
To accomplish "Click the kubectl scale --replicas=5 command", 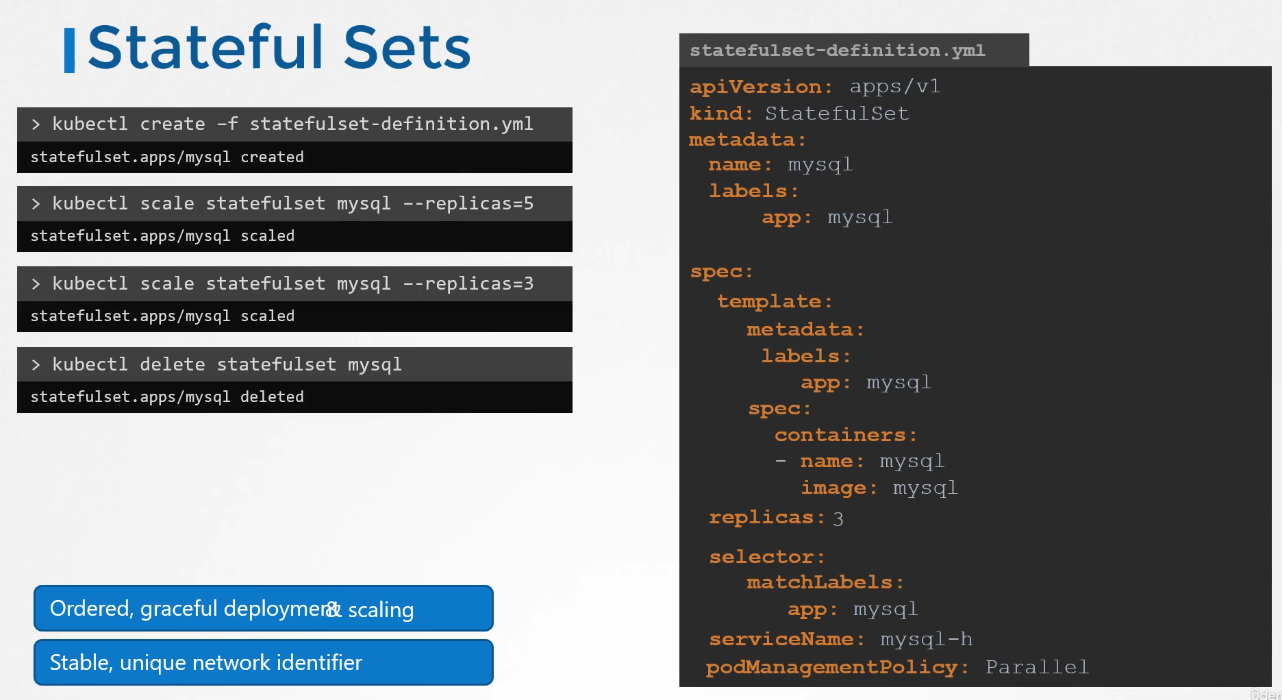I will (x=294, y=204).
